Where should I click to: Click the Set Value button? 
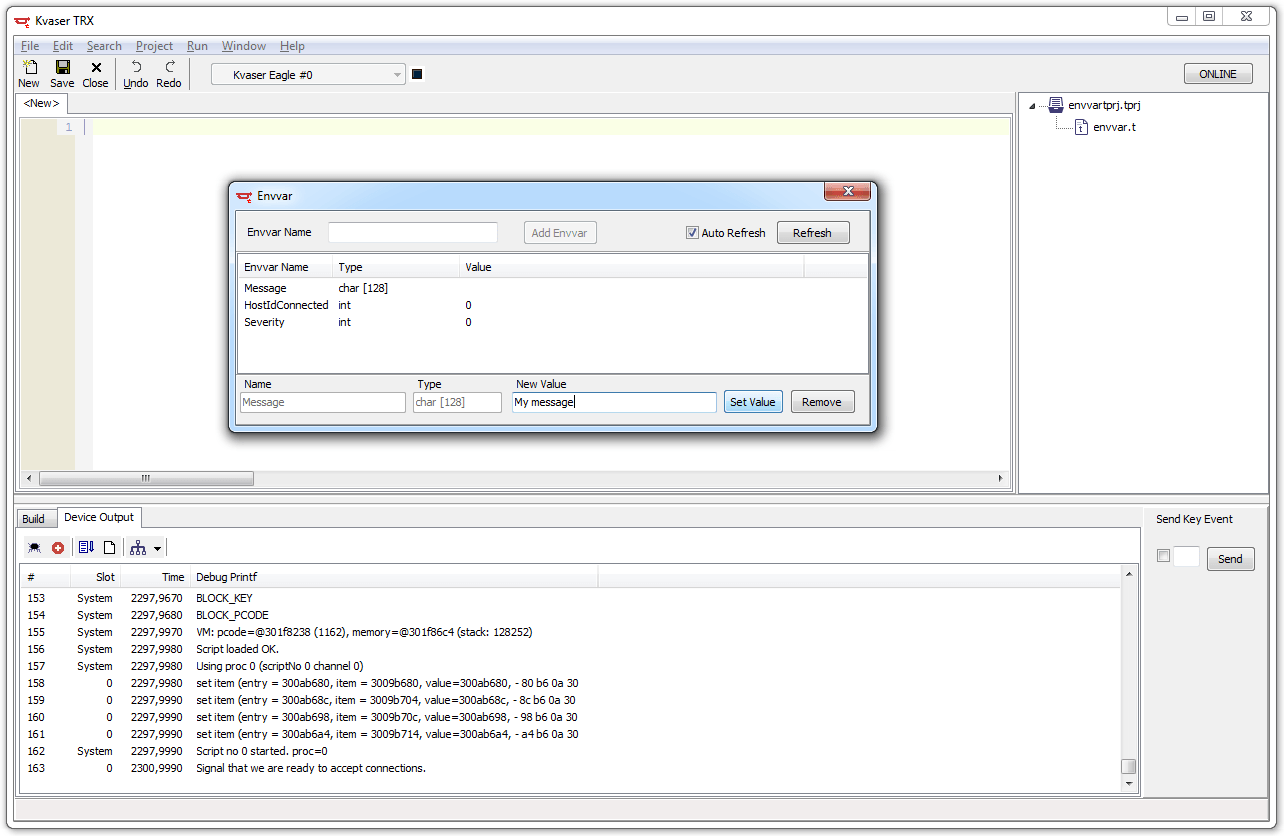(753, 402)
